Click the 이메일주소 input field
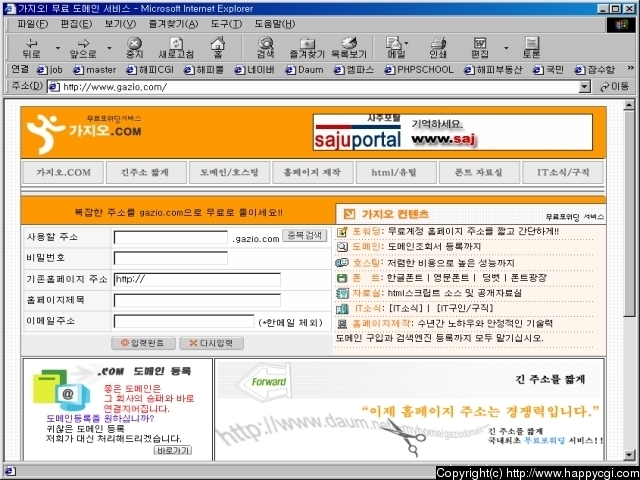Viewport: 640px width, 480px height. 184,321
